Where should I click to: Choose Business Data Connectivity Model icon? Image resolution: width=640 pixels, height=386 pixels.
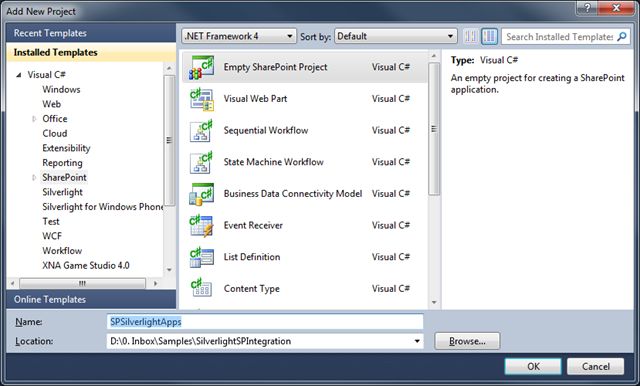pos(201,194)
